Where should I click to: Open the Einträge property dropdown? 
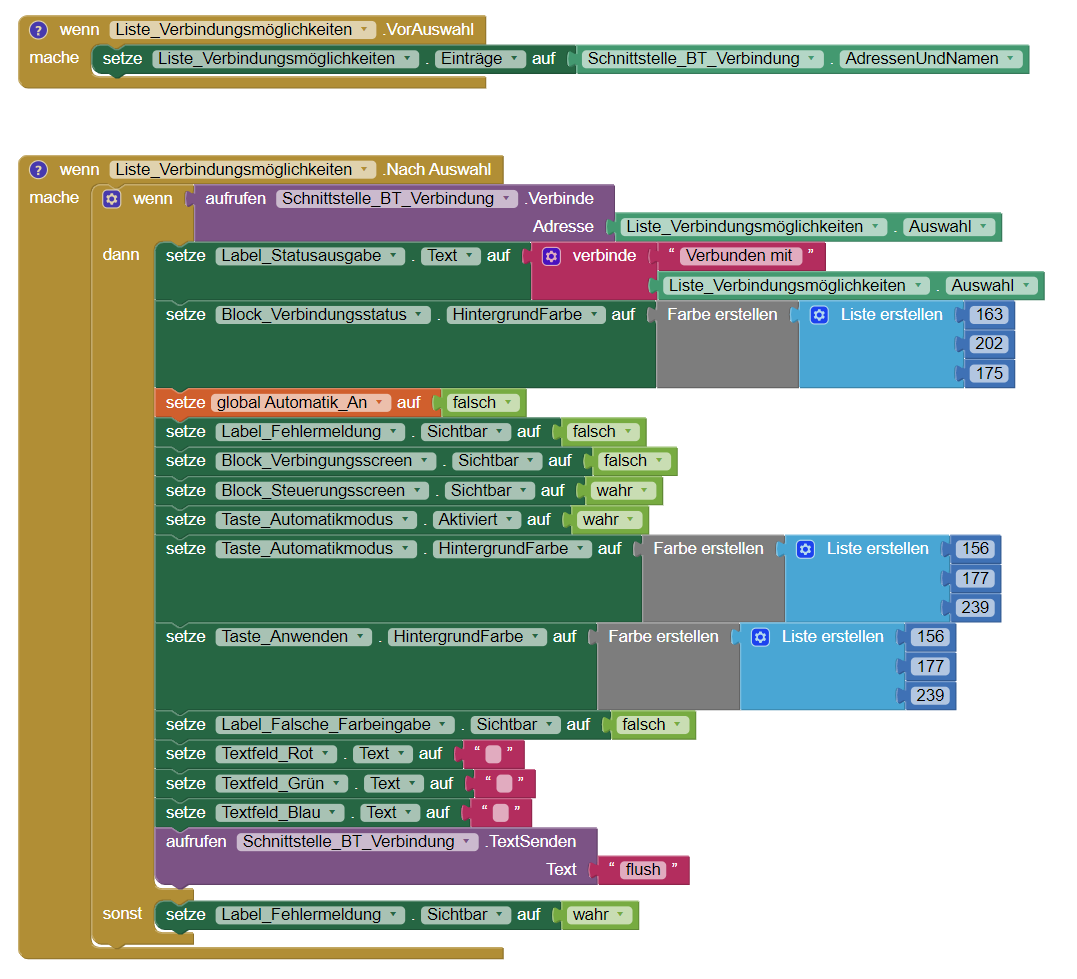[x=480, y=59]
